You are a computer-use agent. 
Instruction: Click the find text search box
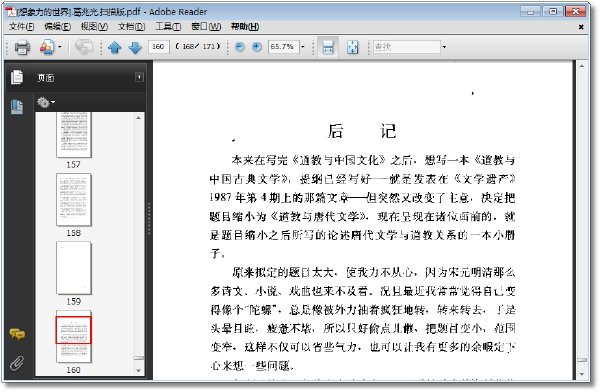[x=406, y=47]
